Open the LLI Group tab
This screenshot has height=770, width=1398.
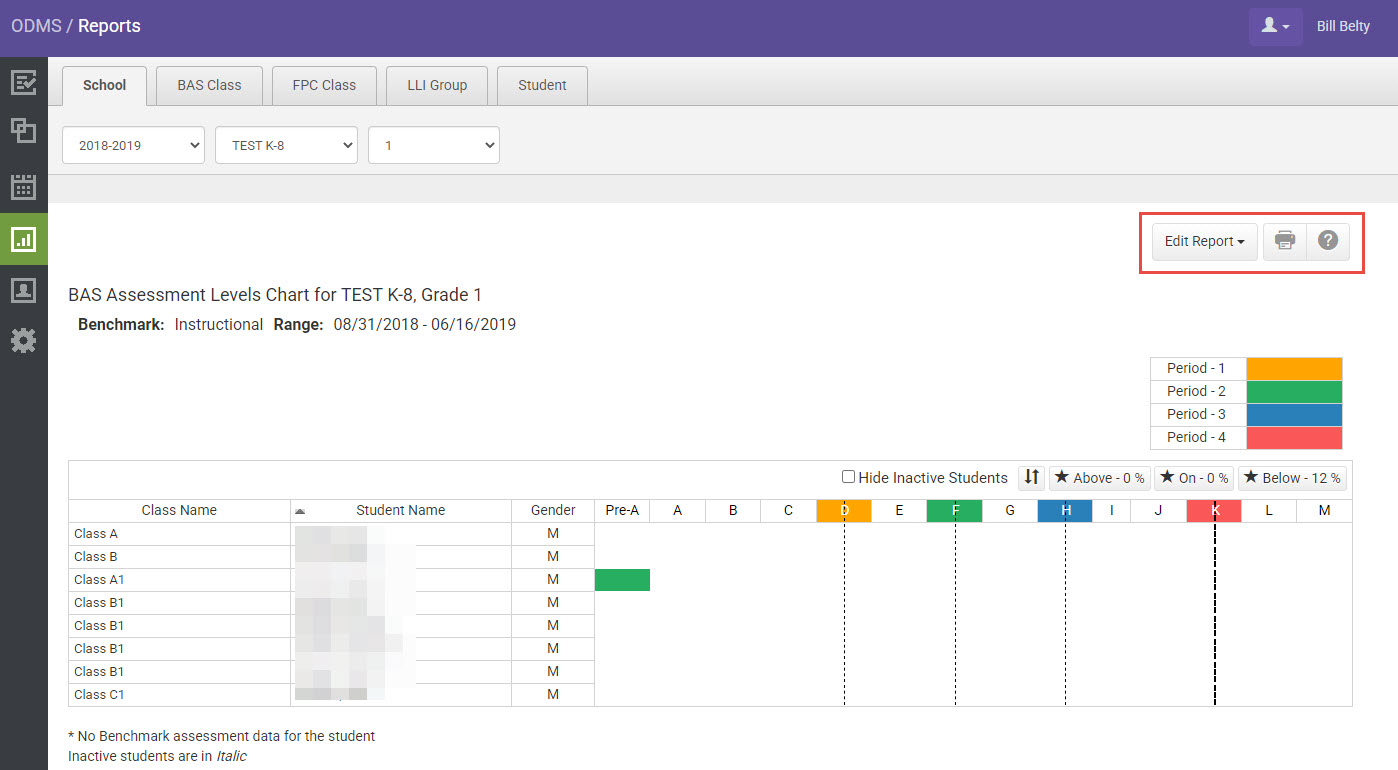click(436, 85)
